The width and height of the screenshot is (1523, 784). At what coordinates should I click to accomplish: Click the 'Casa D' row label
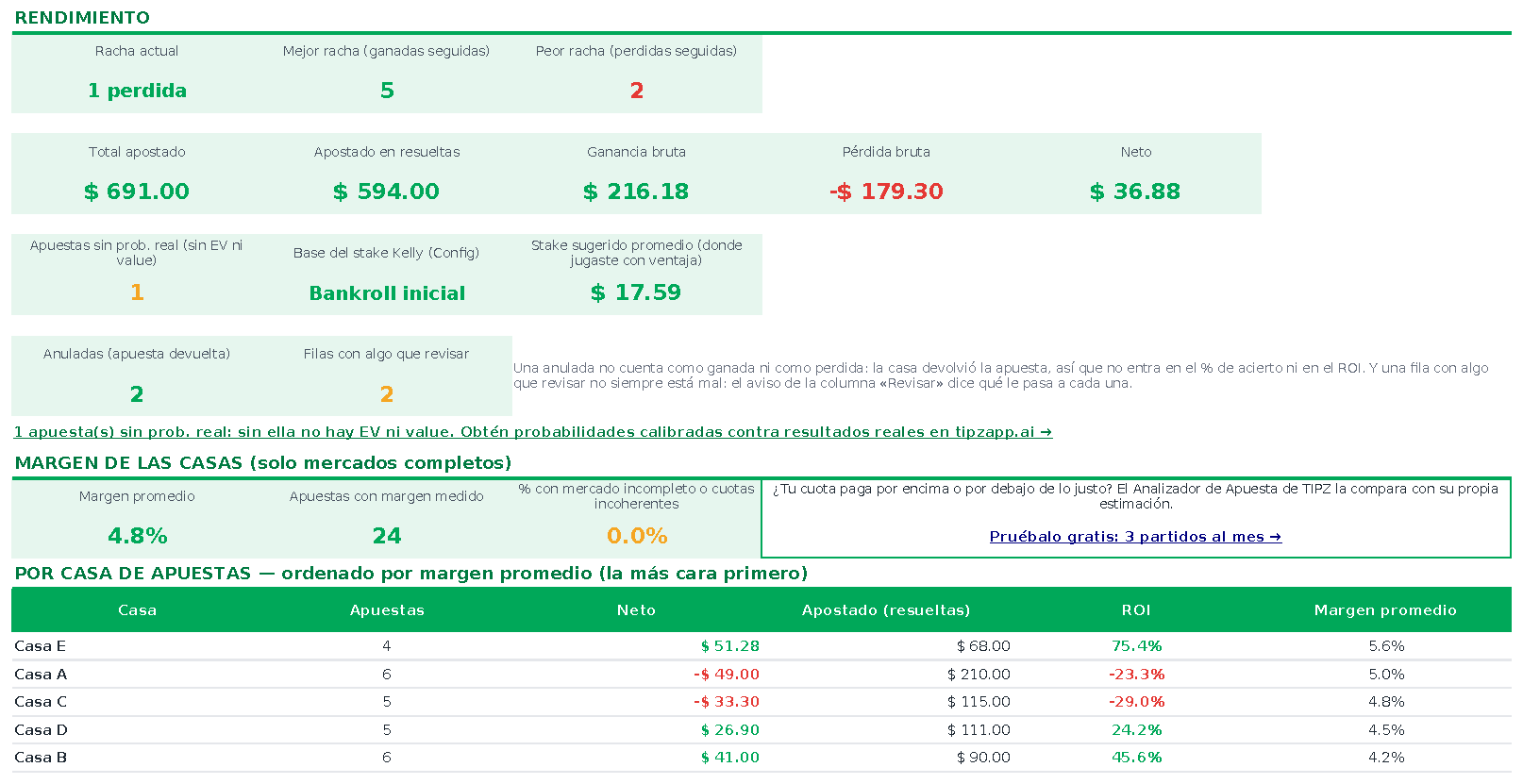41,730
